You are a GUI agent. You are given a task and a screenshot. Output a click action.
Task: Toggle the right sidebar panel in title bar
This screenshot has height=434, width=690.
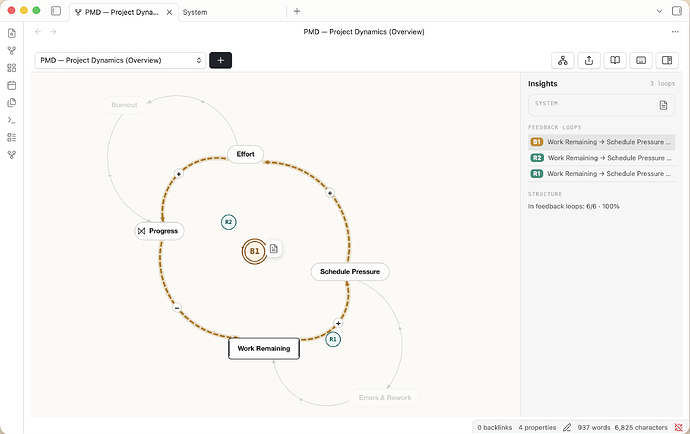(x=677, y=11)
